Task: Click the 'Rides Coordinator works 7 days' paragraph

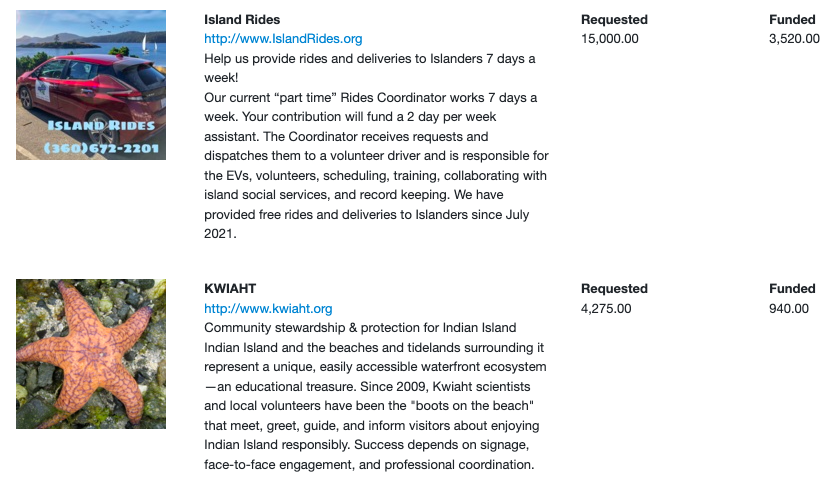Action: (376, 166)
